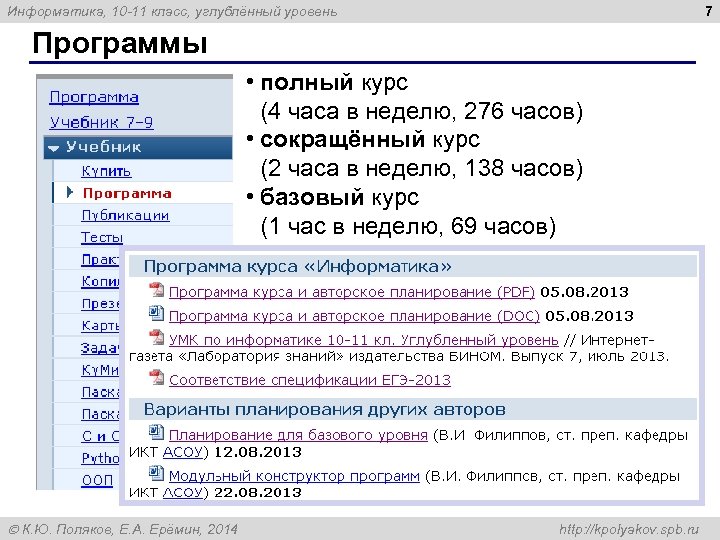Open the КуМи… submenu link
Viewport: 720px width, 540px height.
click(x=100, y=370)
